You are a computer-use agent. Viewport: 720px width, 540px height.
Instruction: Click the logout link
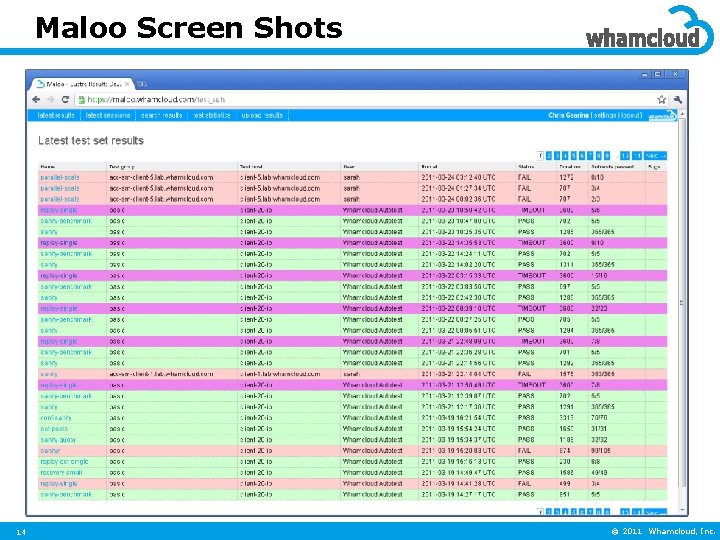(x=630, y=115)
